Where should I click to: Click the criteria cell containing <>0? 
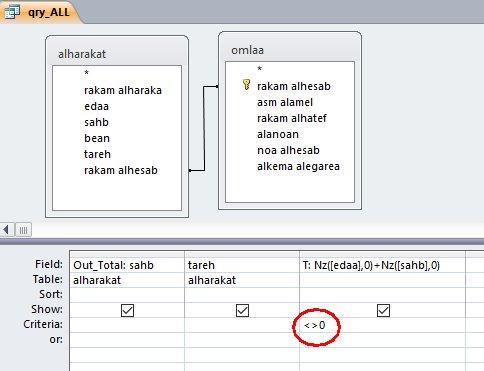click(x=382, y=325)
